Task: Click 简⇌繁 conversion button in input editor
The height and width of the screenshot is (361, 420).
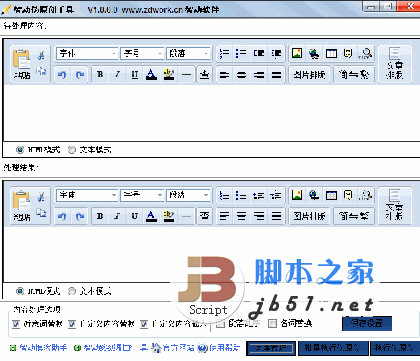Action: coord(354,75)
